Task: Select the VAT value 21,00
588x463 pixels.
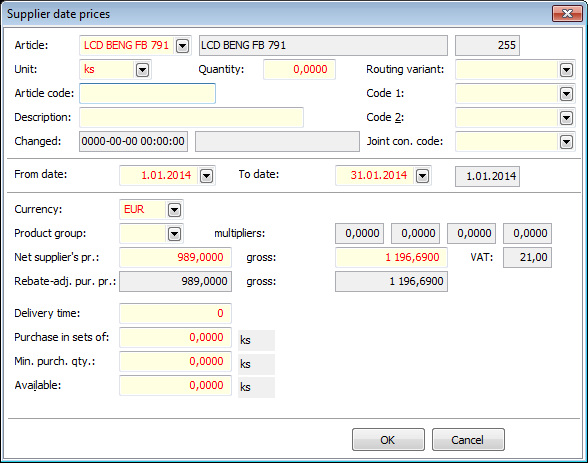Action: click(x=527, y=257)
